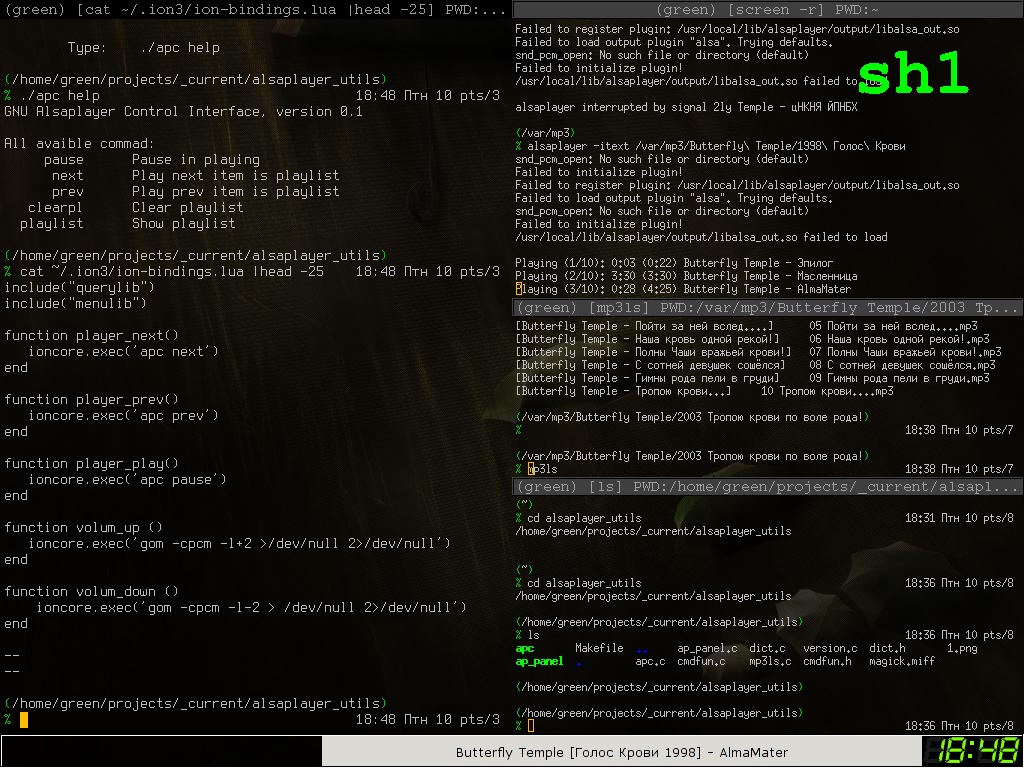
Task: Click the 'gom -cpcm -l-2' exec line
Action: point(251,607)
